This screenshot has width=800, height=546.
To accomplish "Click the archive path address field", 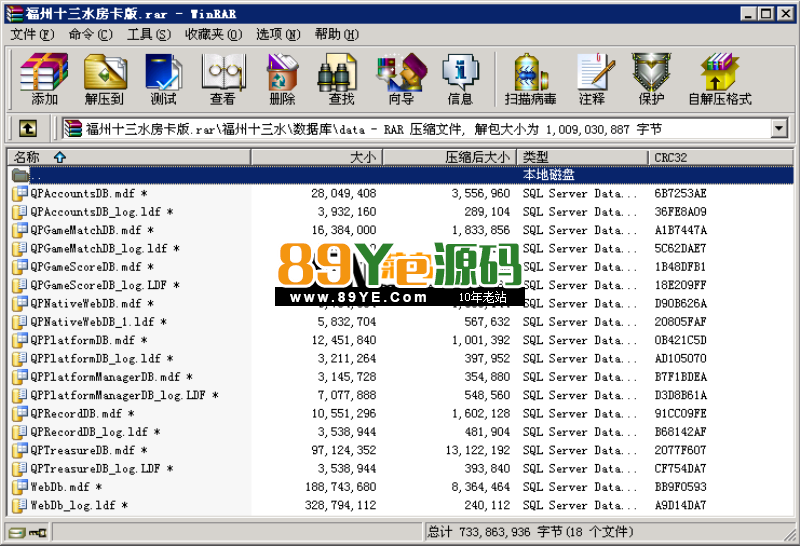I will click(x=416, y=129).
